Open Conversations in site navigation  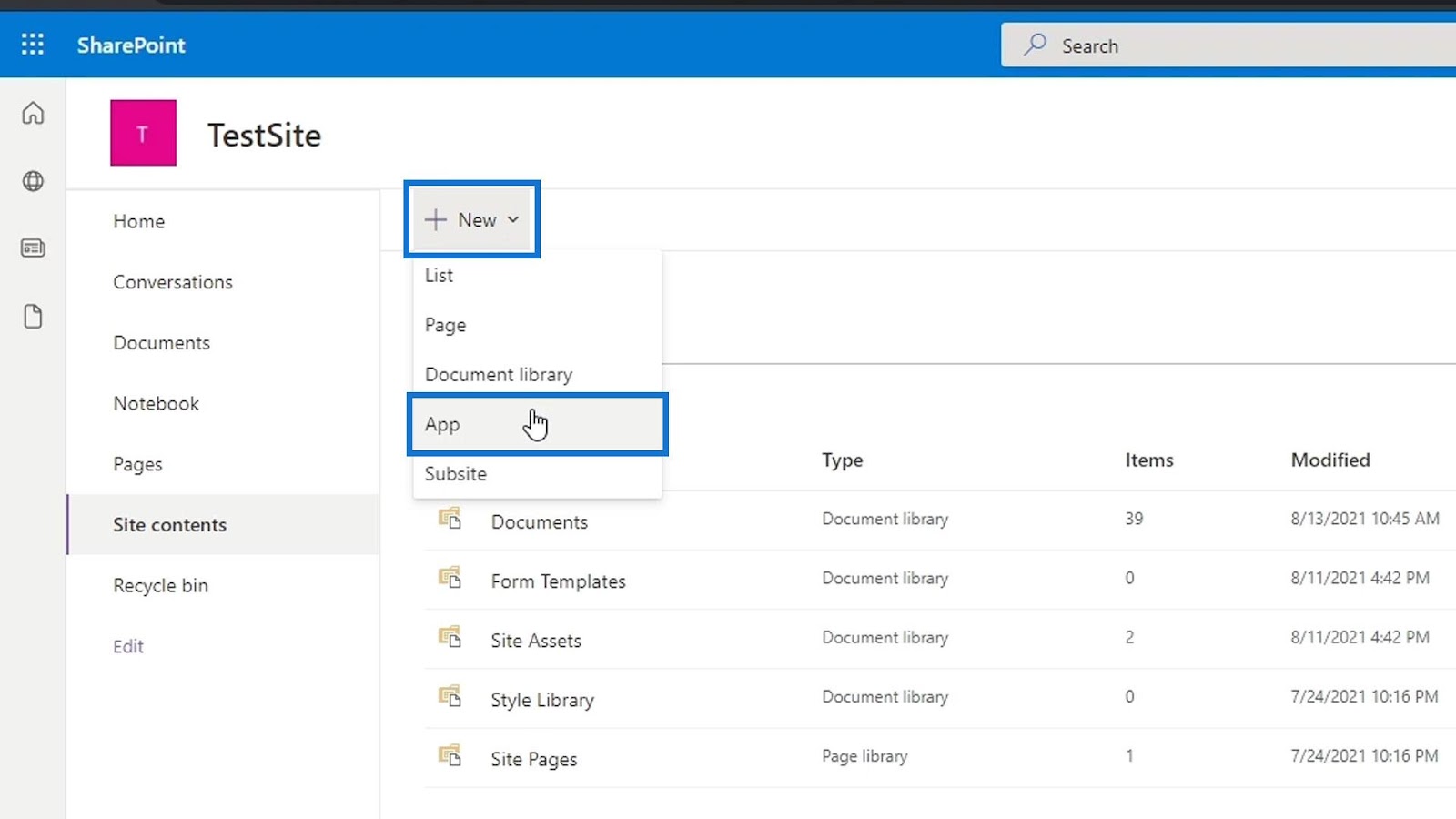[173, 282]
